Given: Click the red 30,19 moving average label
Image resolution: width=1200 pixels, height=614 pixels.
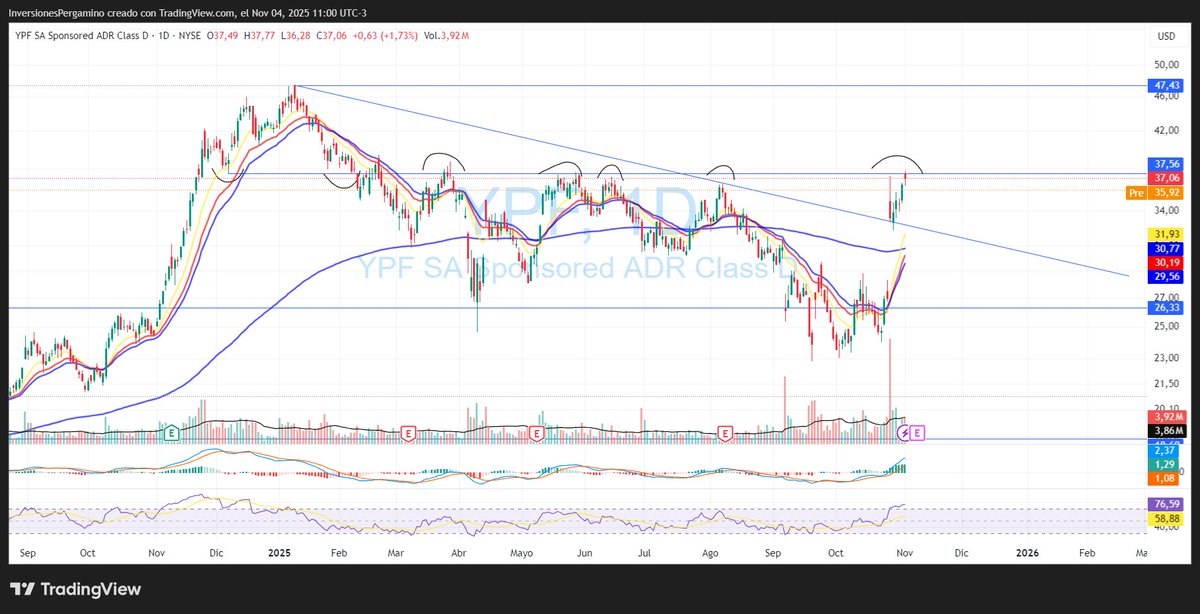Looking at the screenshot, I should [1166, 262].
